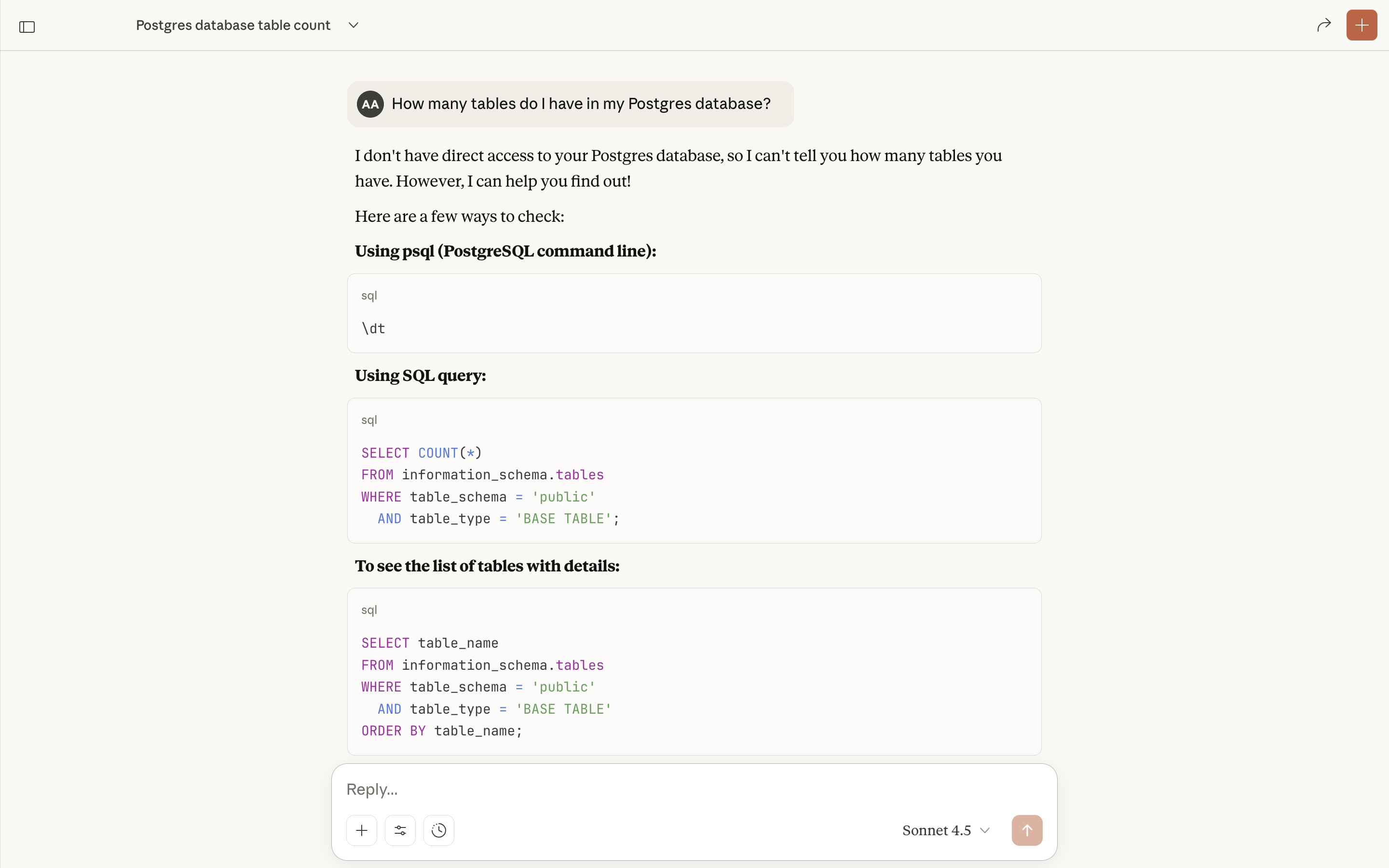The image size is (1389, 868).
Task: Click the \dt command code block
Action: pyautogui.click(x=374, y=328)
